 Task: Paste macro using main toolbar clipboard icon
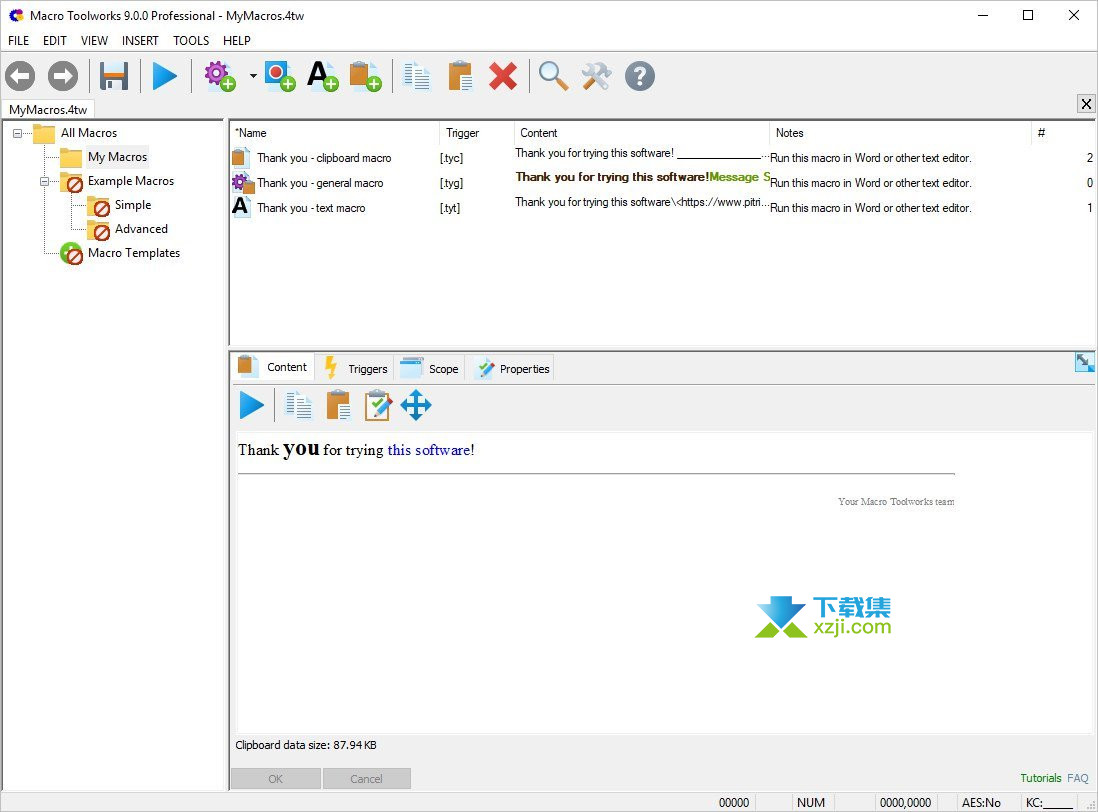[x=460, y=76]
